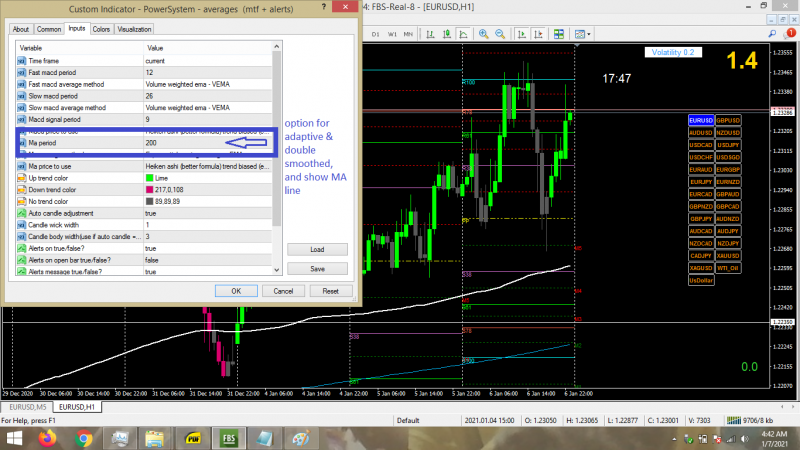Confirm the dialog with OK

236,291
